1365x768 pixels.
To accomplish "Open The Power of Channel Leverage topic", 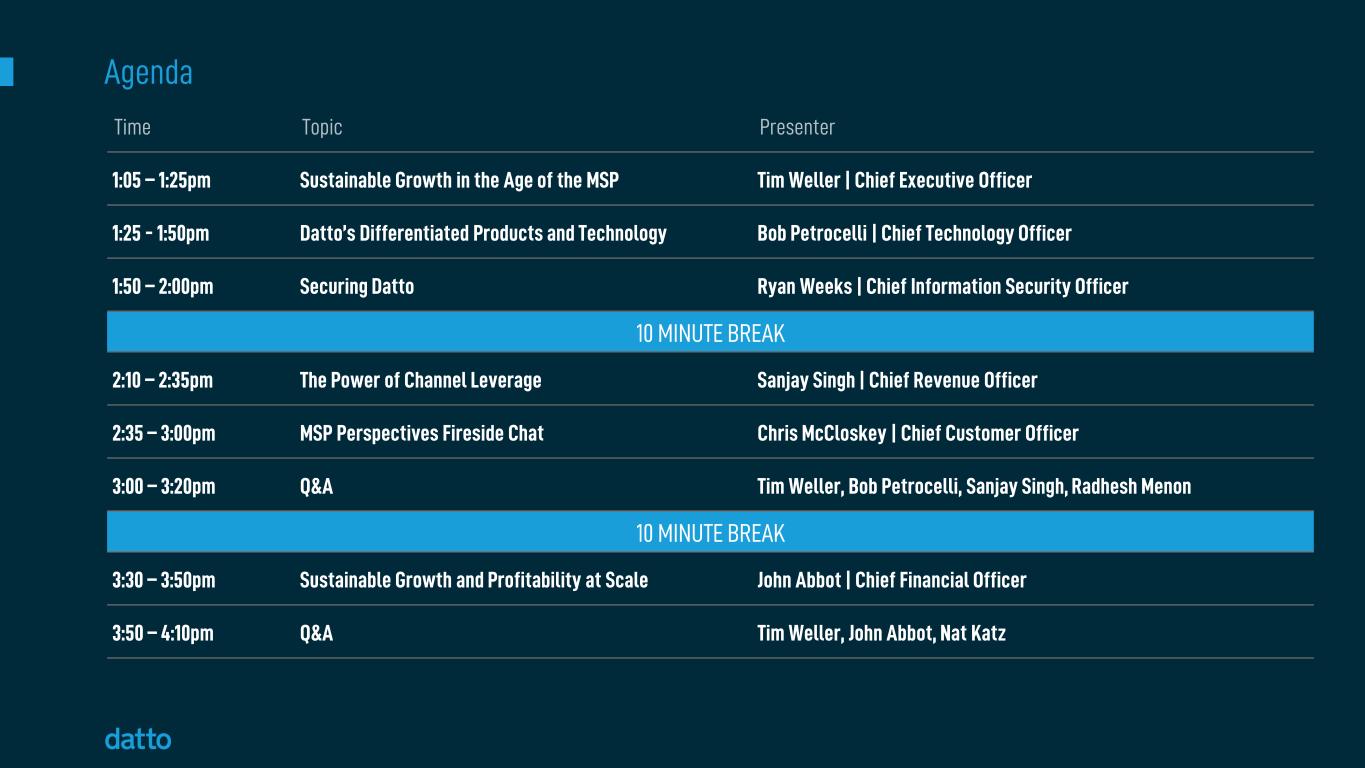I will (420, 381).
